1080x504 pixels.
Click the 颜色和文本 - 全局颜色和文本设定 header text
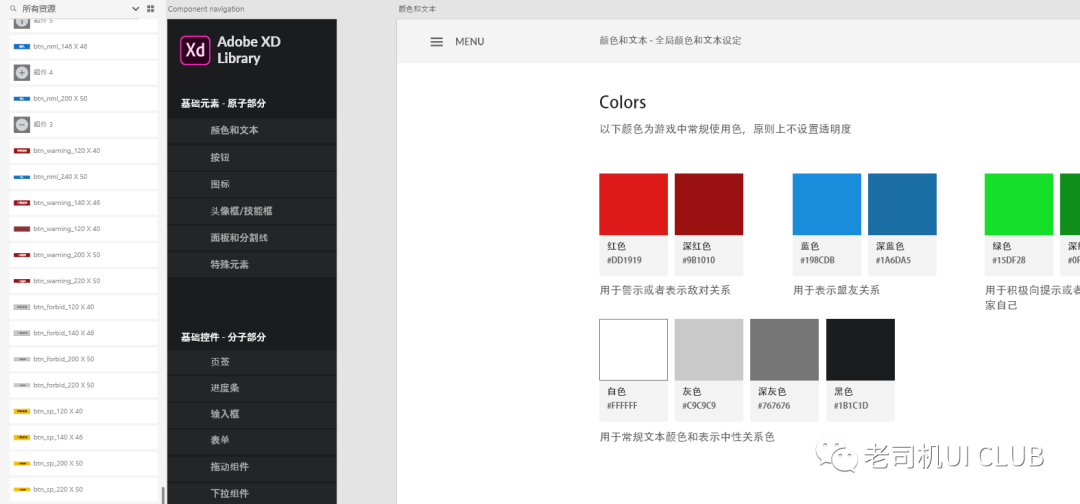[670, 41]
